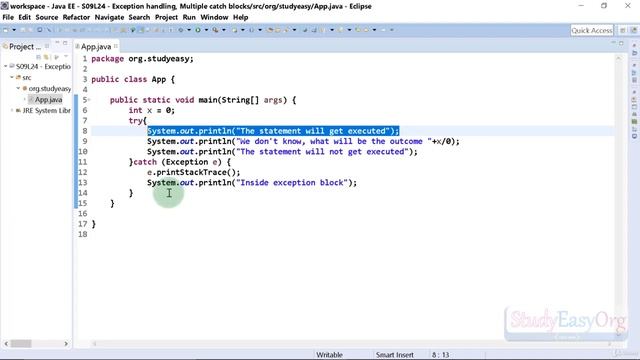Open the Run dropdown arrow beside green button
The image size is (640, 360).
point(206,30)
